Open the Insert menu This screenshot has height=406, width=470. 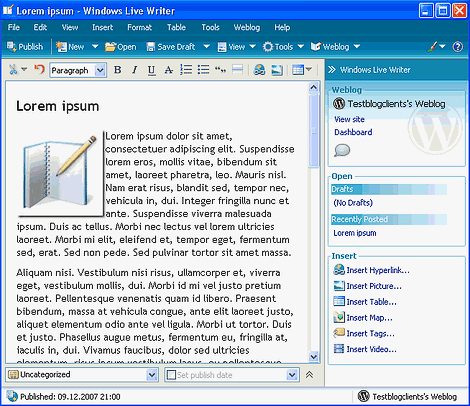pos(103,27)
